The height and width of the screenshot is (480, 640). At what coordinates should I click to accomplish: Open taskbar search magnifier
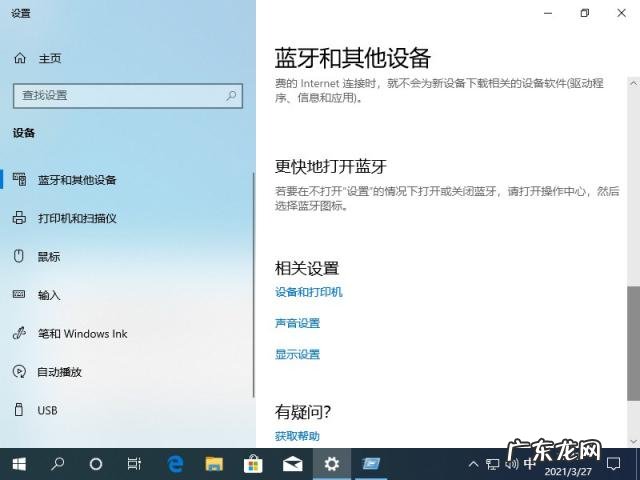click(57, 464)
